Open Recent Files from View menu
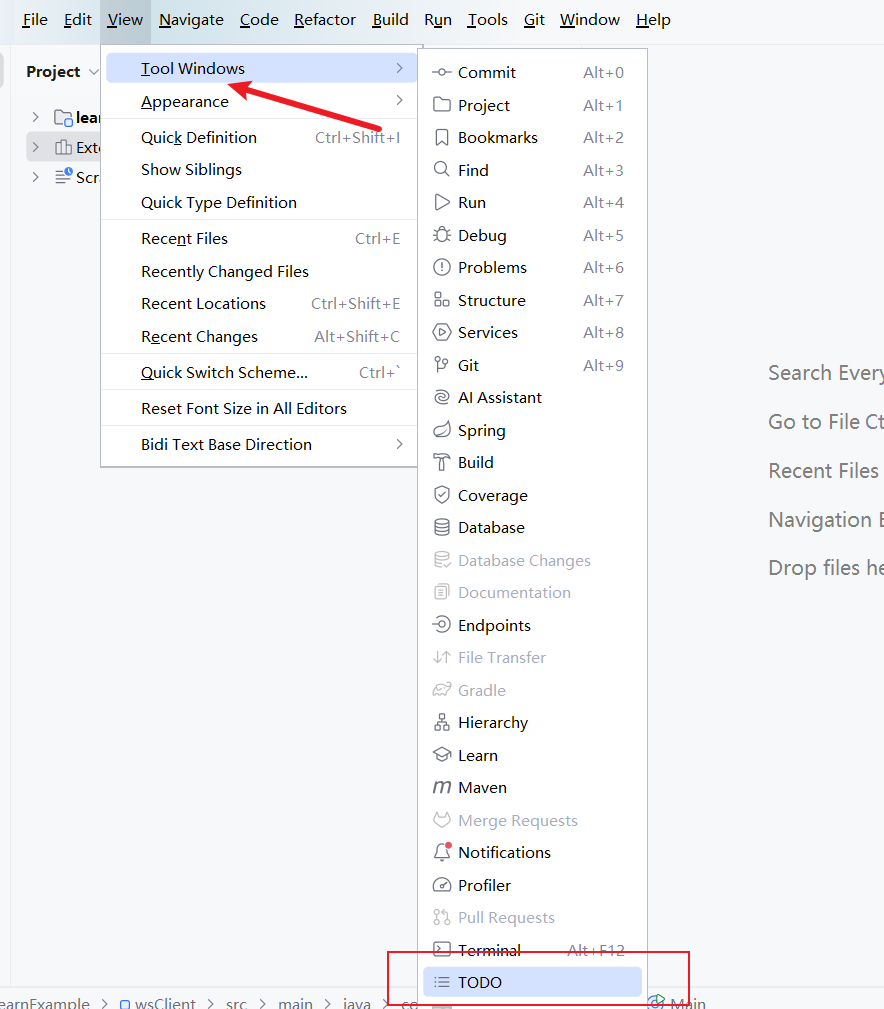The height and width of the screenshot is (1009, 884). point(184,239)
